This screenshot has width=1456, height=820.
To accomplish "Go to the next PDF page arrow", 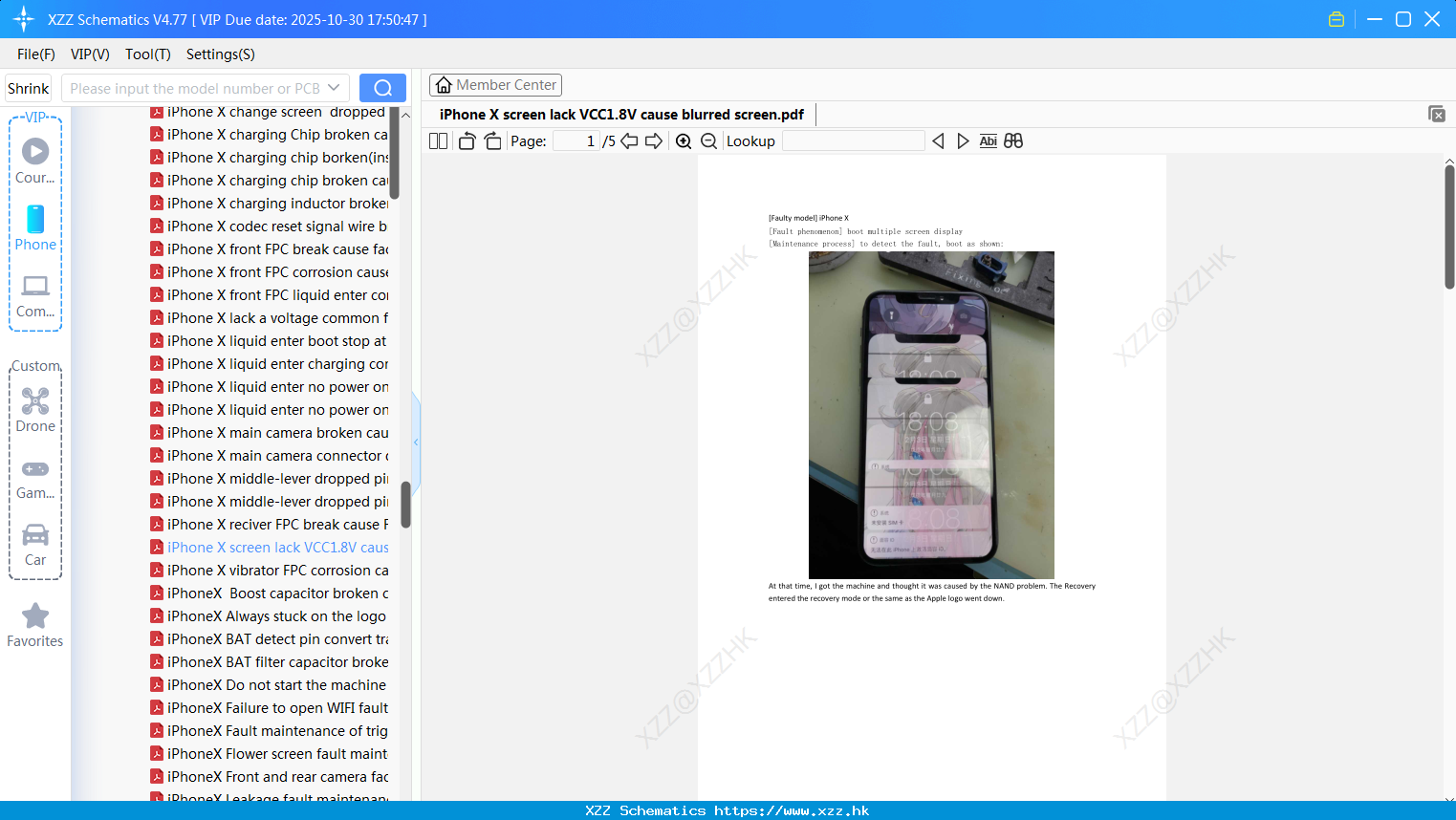I will (x=654, y=141).
